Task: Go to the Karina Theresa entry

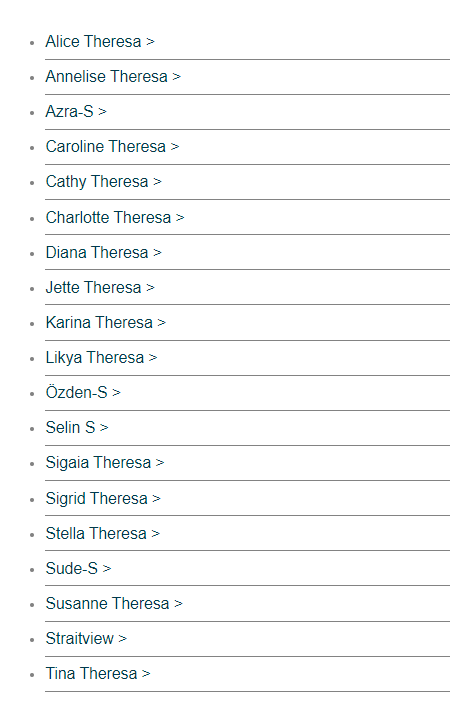Action: click(106, 322)
